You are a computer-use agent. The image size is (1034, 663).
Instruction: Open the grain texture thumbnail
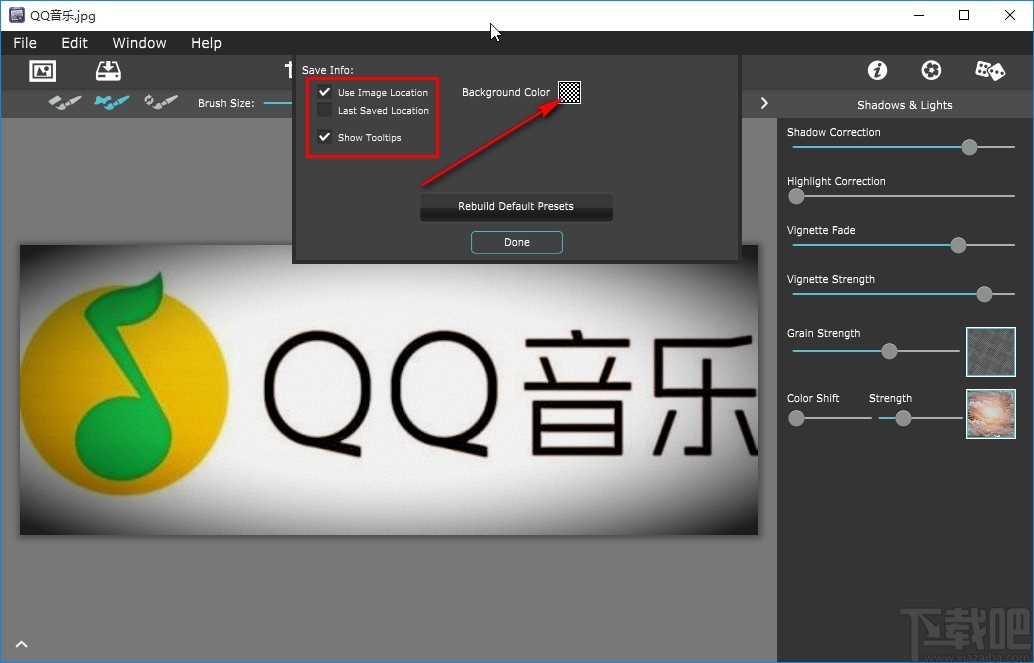990,352
